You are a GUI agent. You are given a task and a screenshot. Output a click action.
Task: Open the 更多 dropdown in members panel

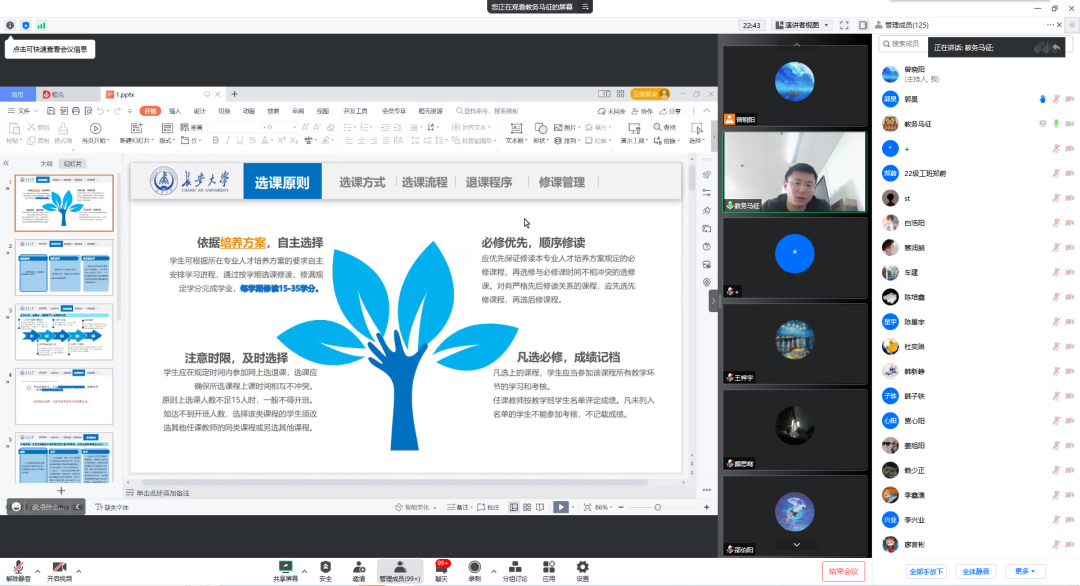(x=1026, y=571)
